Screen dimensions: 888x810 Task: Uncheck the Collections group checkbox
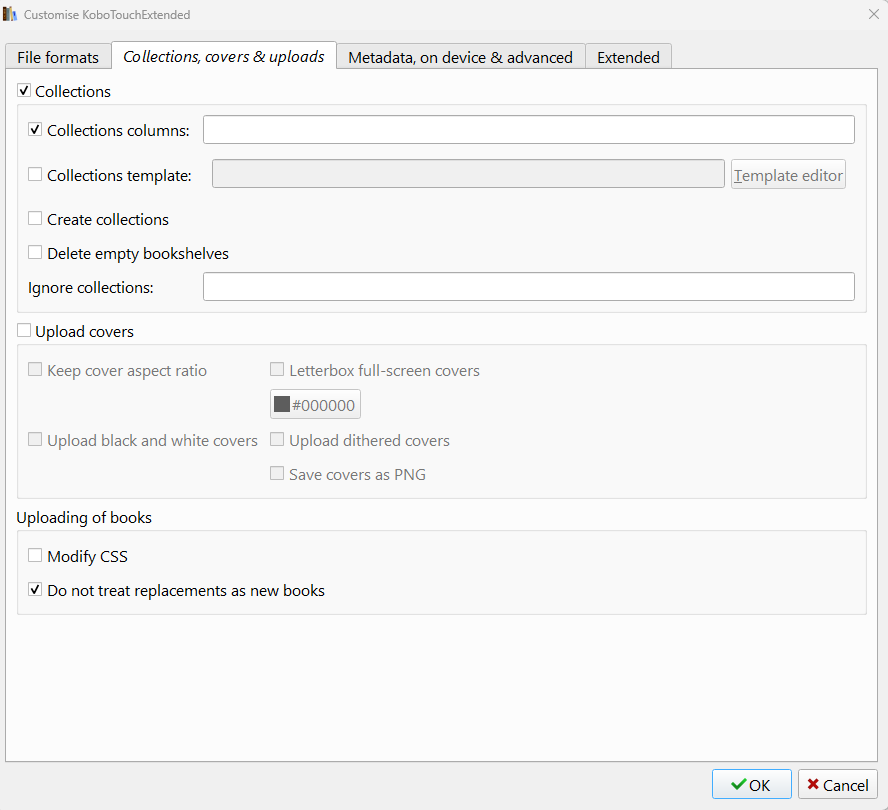click(24, 91)
